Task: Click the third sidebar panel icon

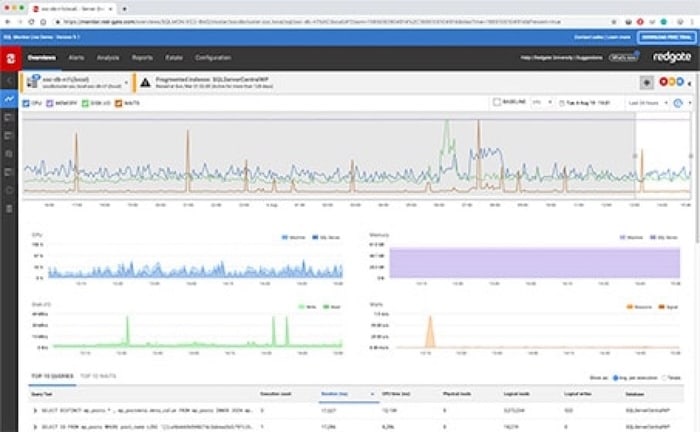Action: tap(9, 136)
